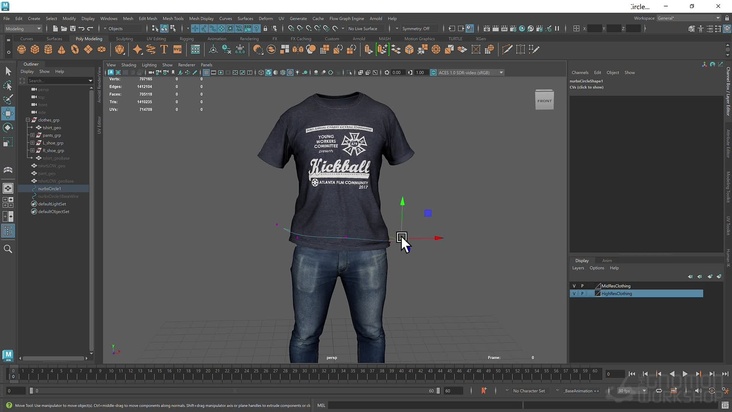Click the Save Scene icon
Screen dimensions: 732x412
coord(73,28)
